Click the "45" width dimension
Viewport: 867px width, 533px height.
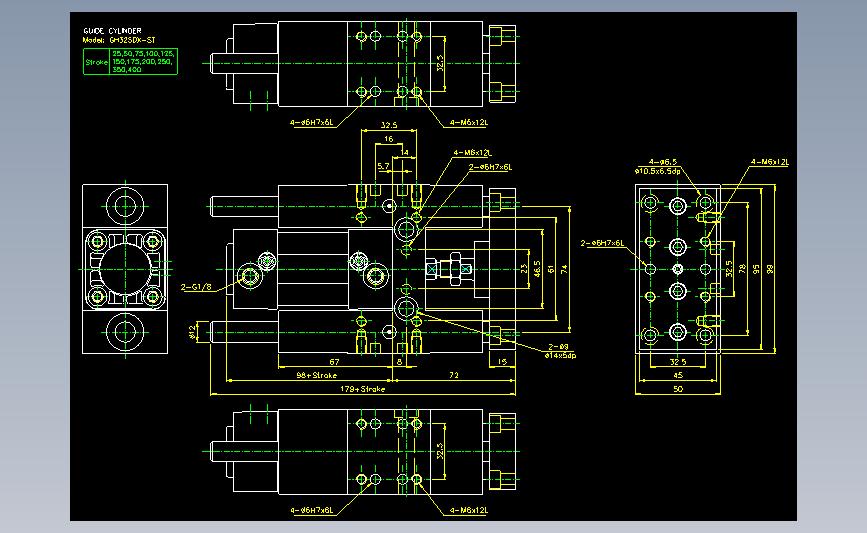pyautogui.click(x=678, y=375)
